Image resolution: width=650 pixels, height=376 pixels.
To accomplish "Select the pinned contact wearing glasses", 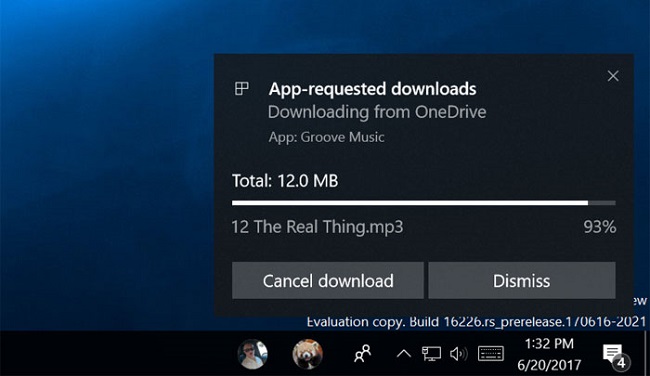I will (252, 354).
